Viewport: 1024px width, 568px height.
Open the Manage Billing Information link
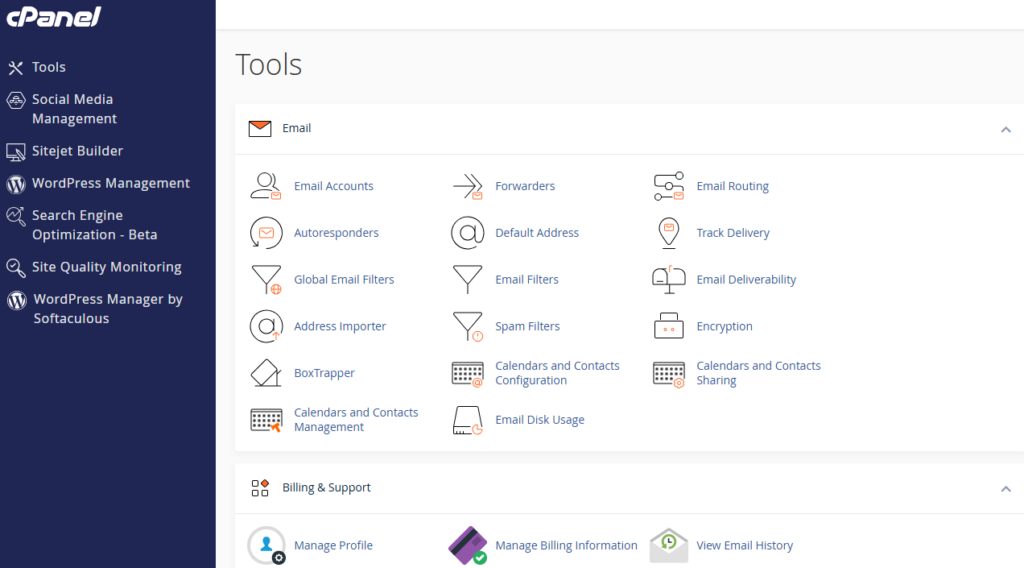(566, 545)
